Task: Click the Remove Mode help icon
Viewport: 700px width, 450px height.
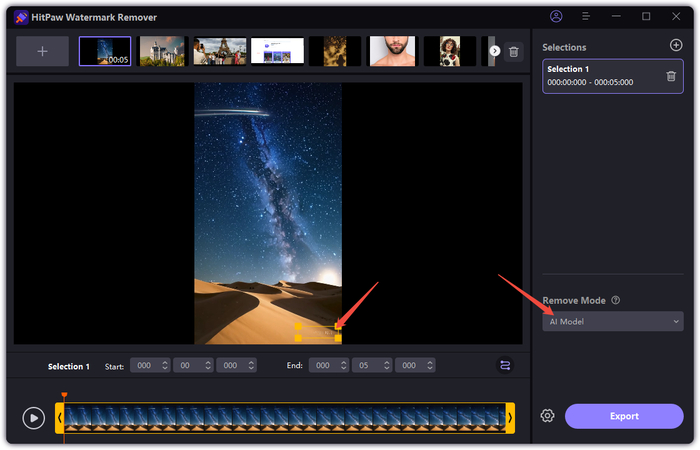Action: tap(616, 300)
